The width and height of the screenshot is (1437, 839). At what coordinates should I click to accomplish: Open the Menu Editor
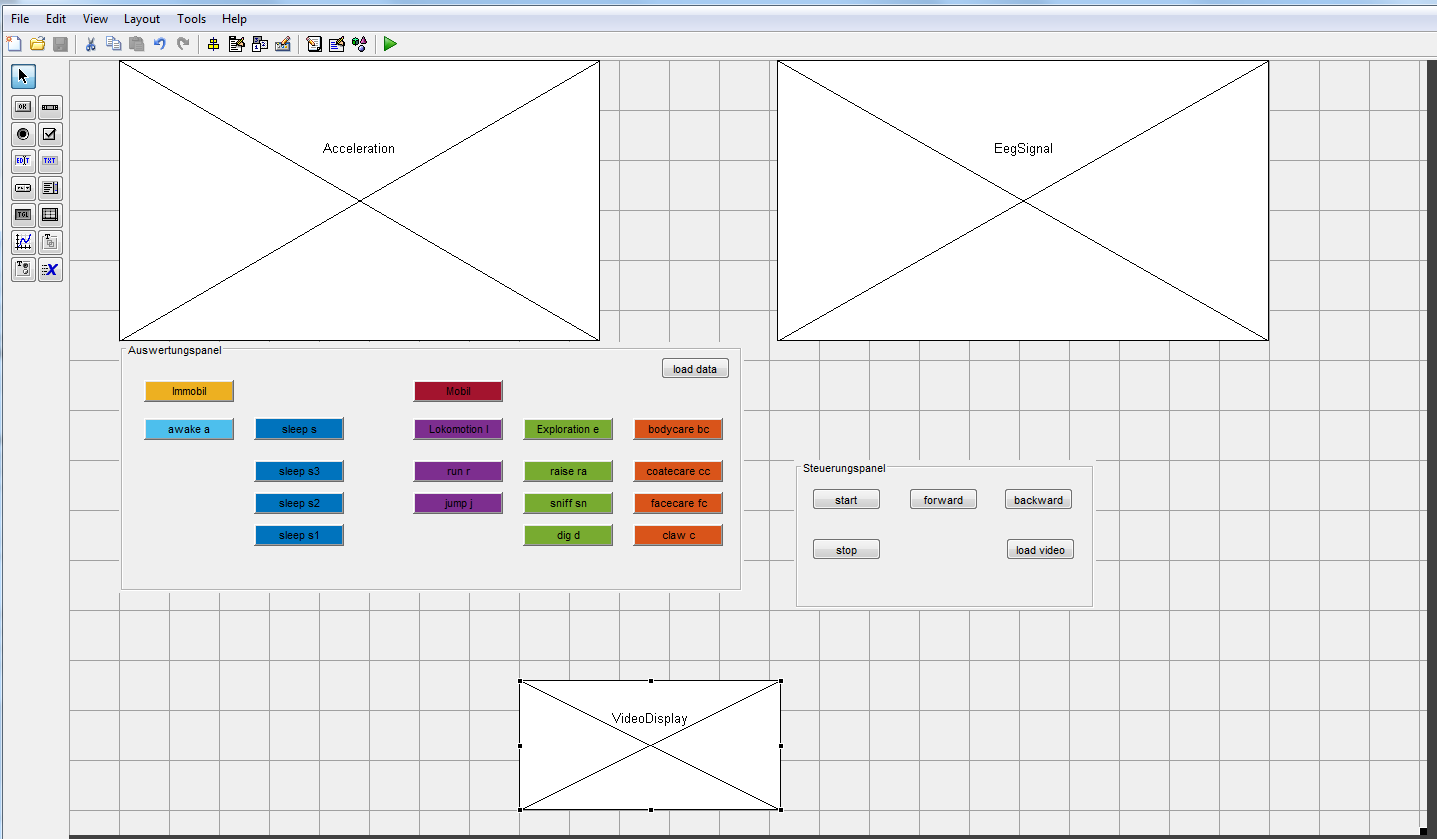point(237,44)
